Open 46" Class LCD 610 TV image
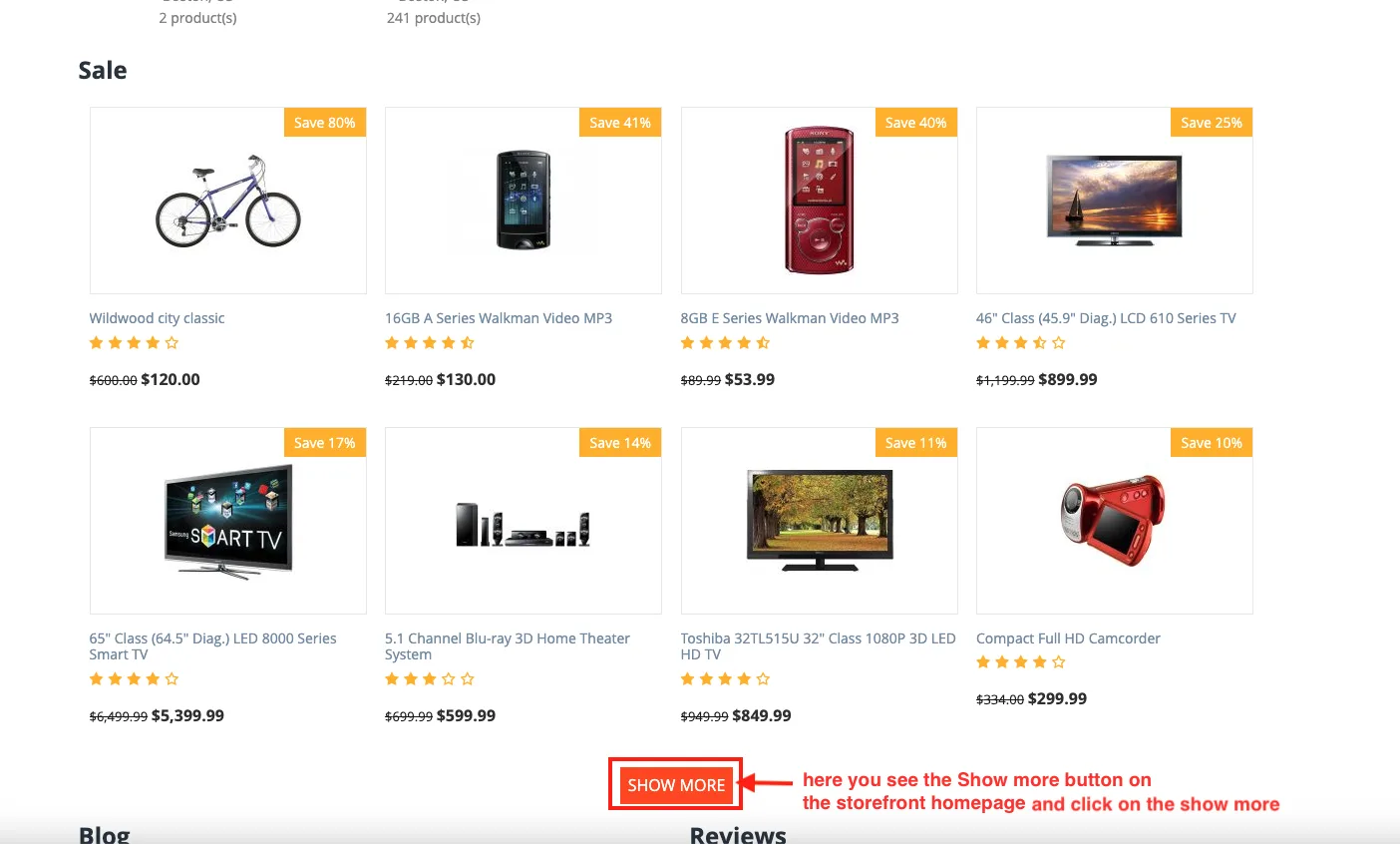 pyautogui.click(x=1114, y=201)
